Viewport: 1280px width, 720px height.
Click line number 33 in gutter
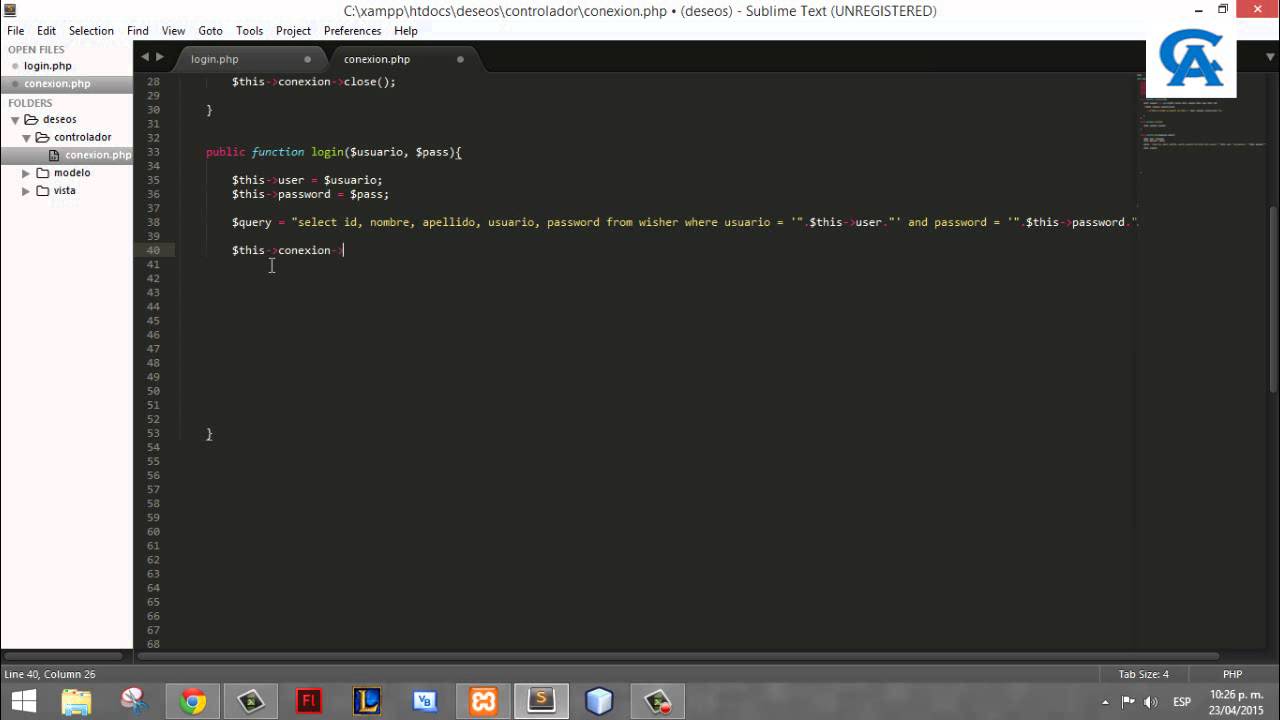[x=153, y=152]
